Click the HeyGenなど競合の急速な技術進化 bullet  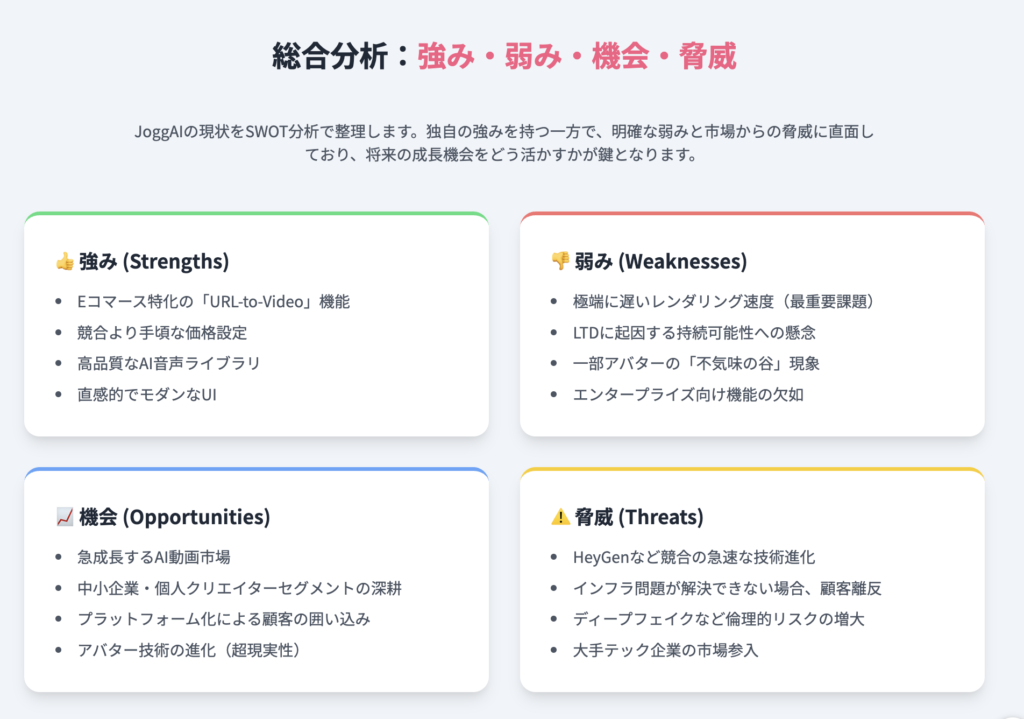[x=694, y=557]
